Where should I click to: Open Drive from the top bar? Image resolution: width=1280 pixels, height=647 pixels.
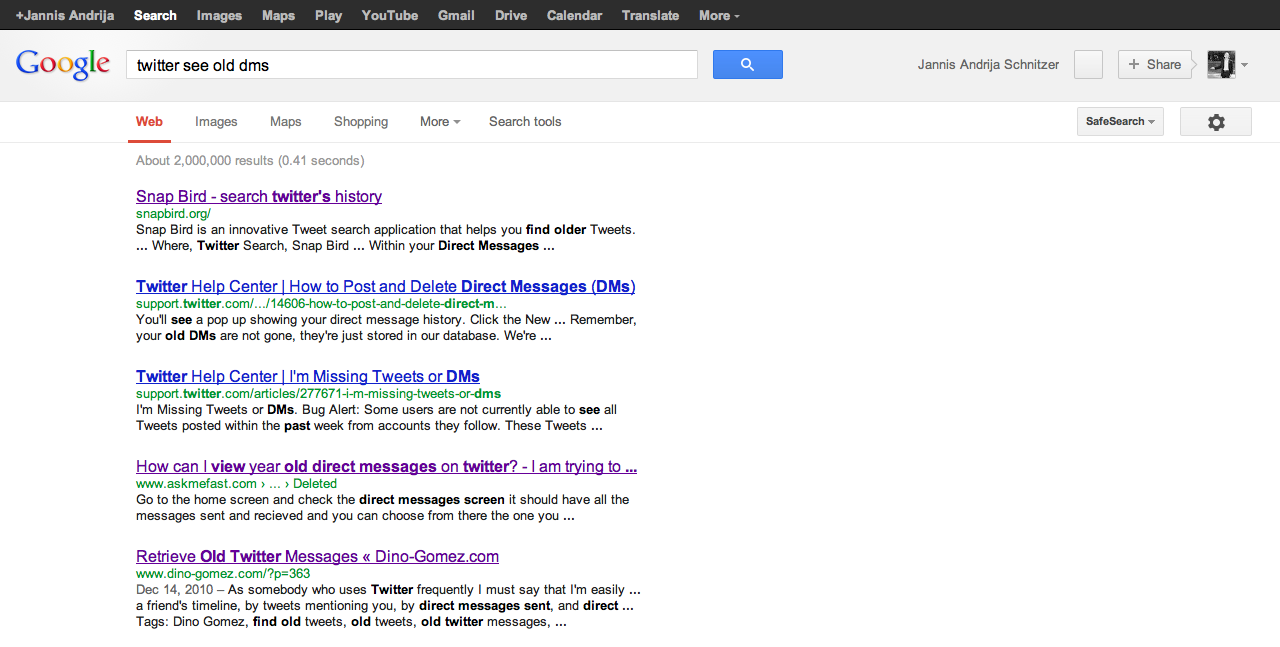tap(511, 15)
